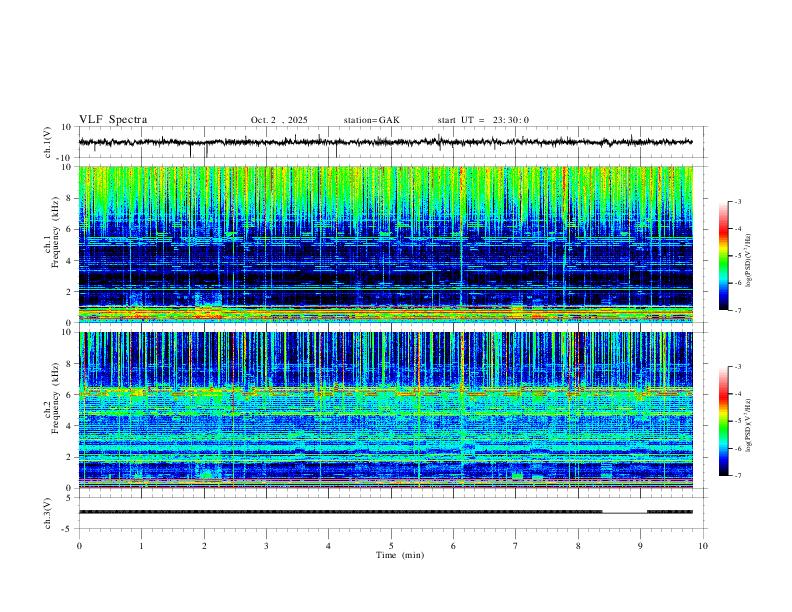
Task: Click the 'ch.3(V)' axis label
Action: [49, 513]
